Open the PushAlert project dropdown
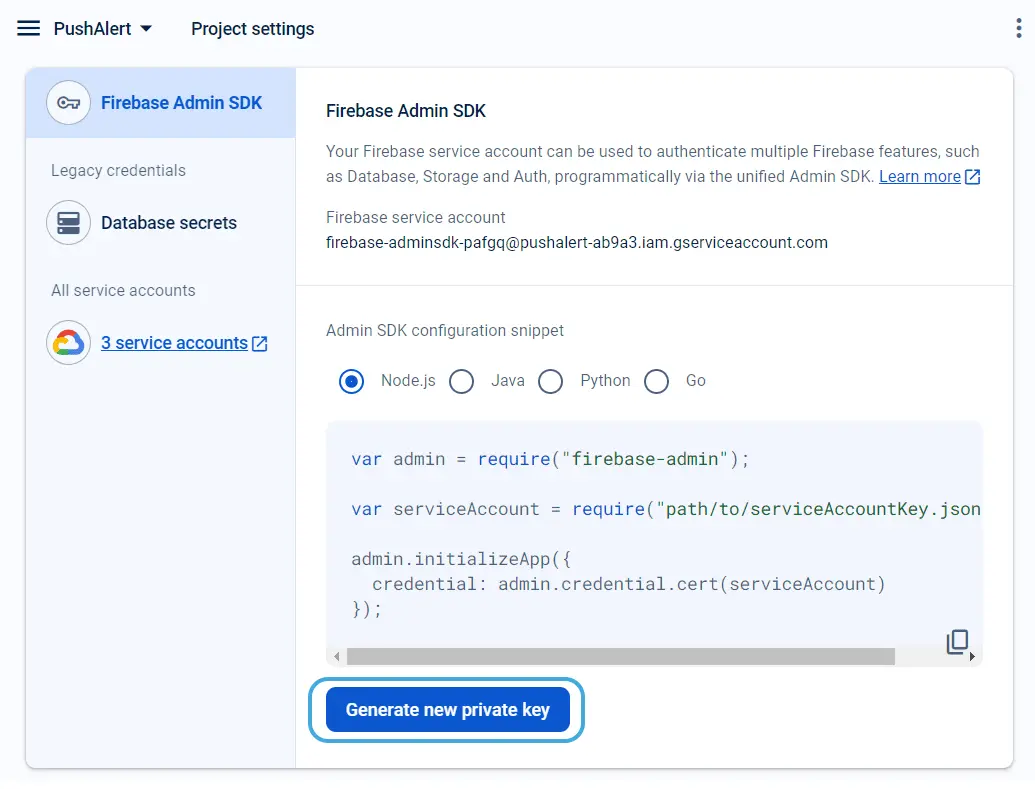The height and width of the screenshot is (789, 1035). 103,28
